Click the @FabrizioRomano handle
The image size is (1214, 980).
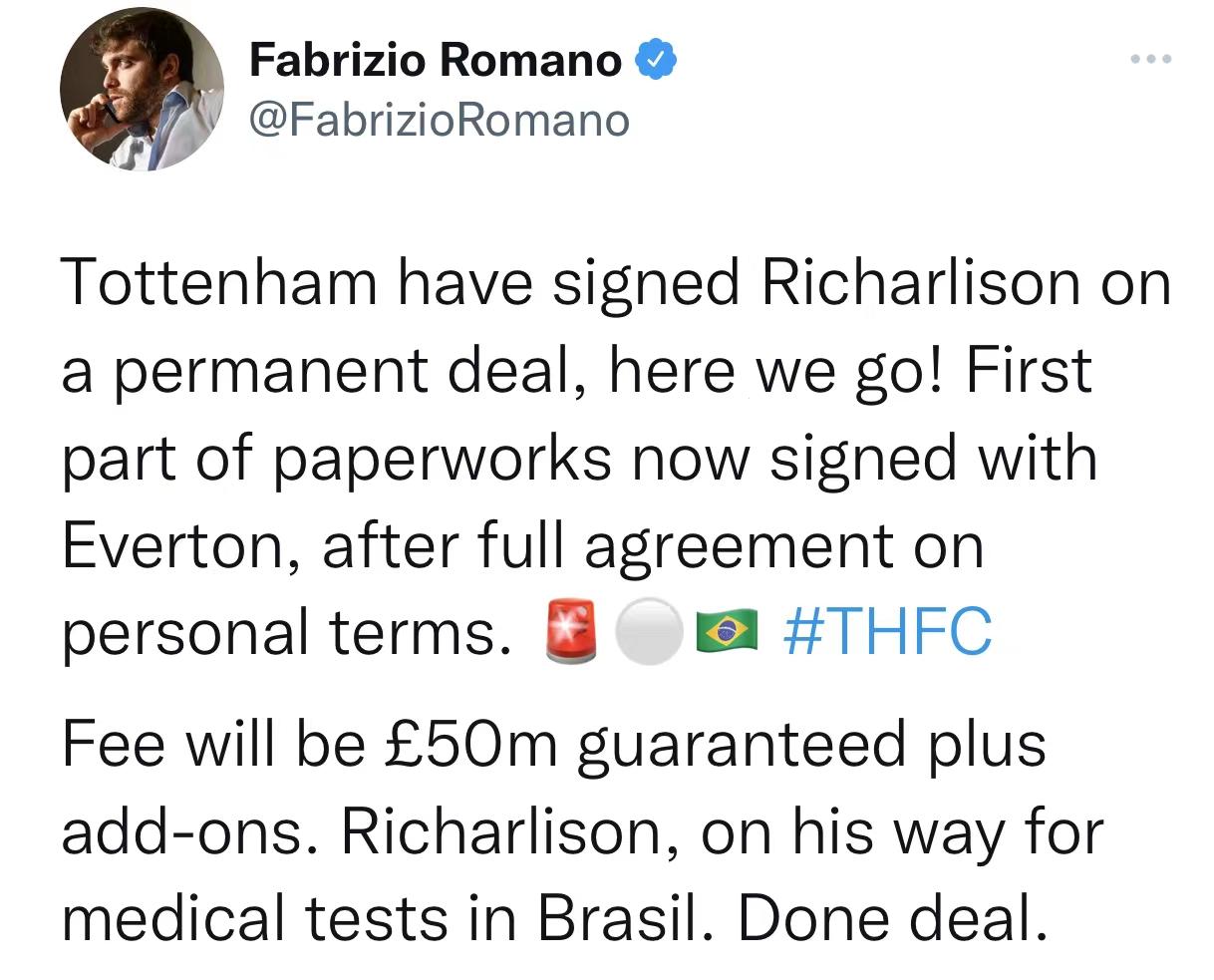click(x=439, y=119)
